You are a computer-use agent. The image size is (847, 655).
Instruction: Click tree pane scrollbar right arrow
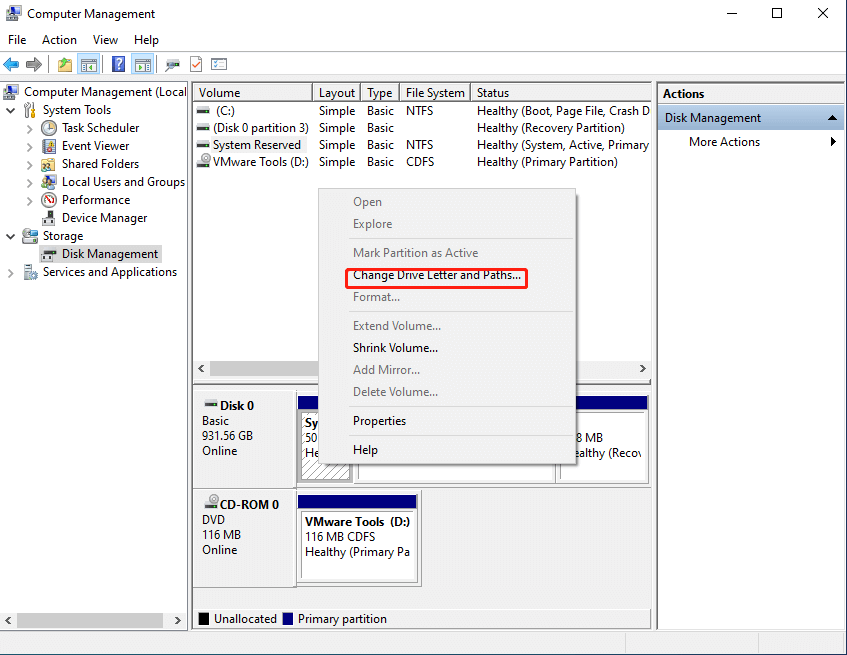click(177, 620)
